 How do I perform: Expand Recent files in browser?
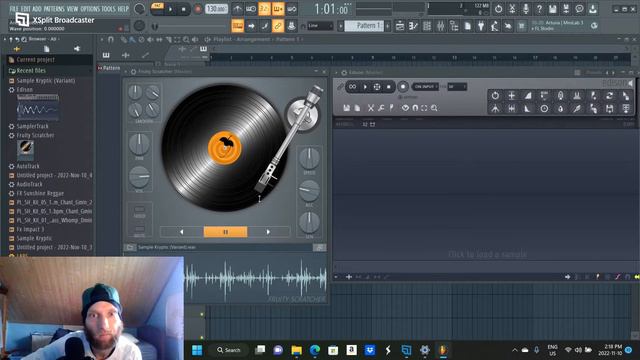click(x=49, y=71)
